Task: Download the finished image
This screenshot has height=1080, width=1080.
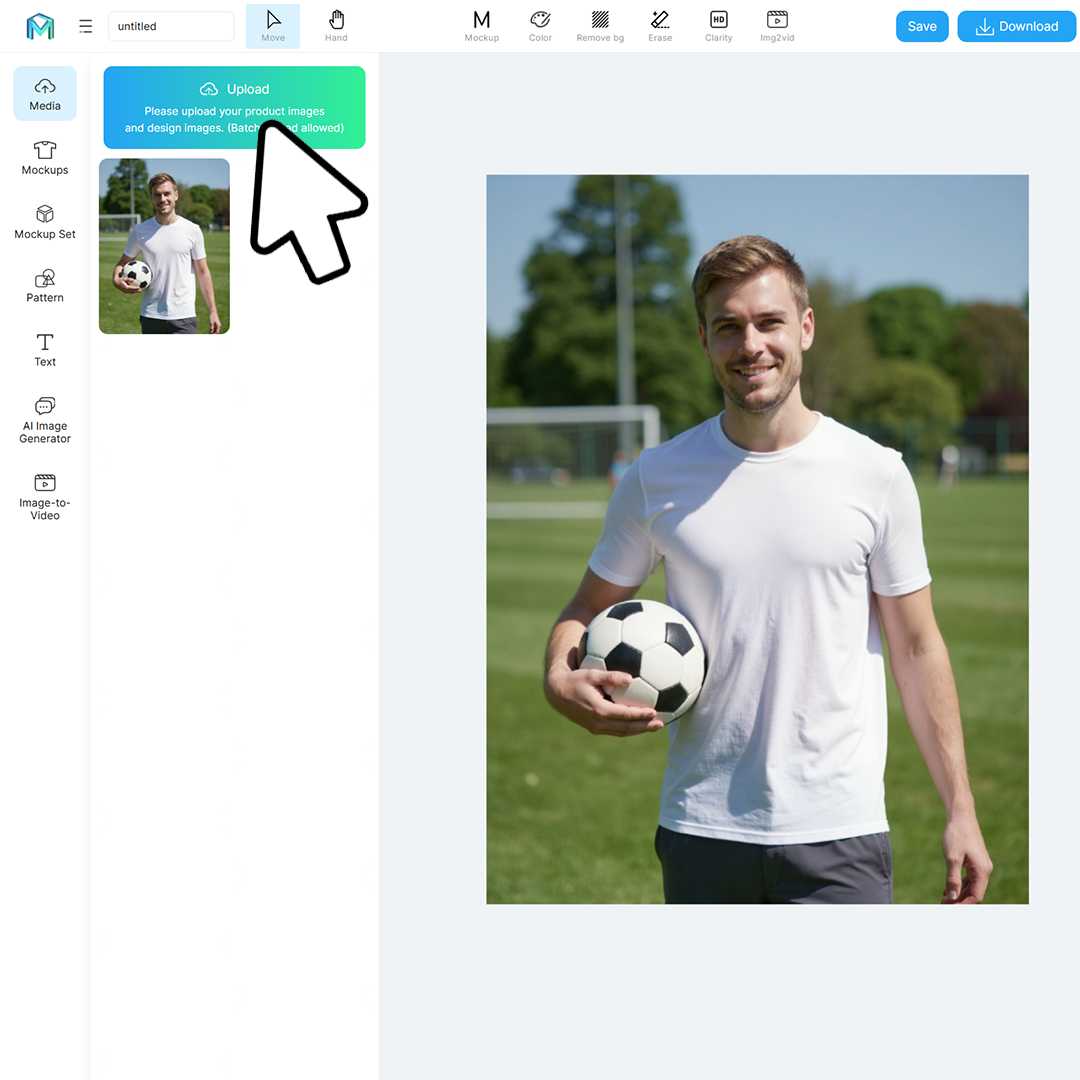Action: (1016, 26)
